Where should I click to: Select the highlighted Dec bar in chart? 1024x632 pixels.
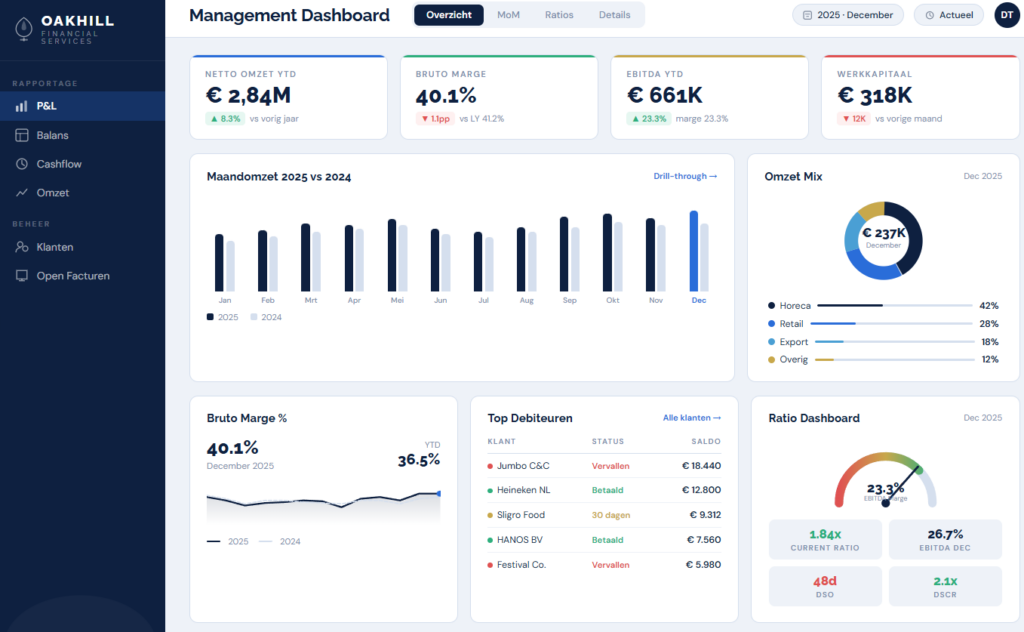694,250
